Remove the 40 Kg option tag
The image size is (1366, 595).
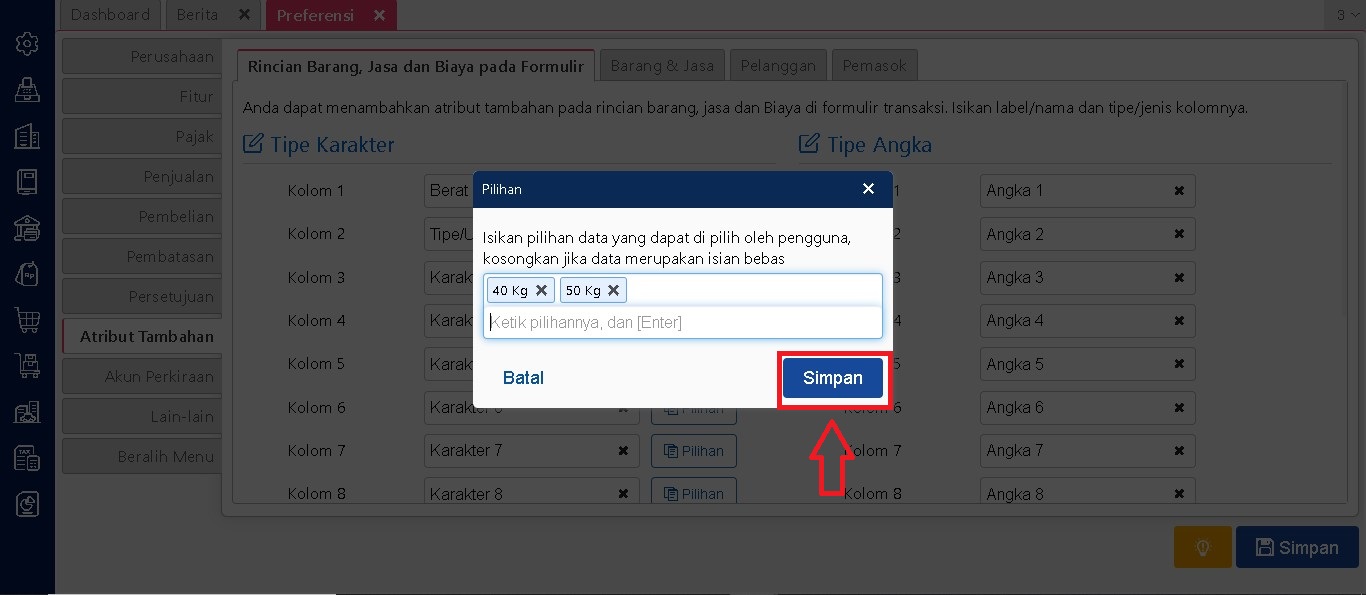pyautogui.click(x=541, y=290)
